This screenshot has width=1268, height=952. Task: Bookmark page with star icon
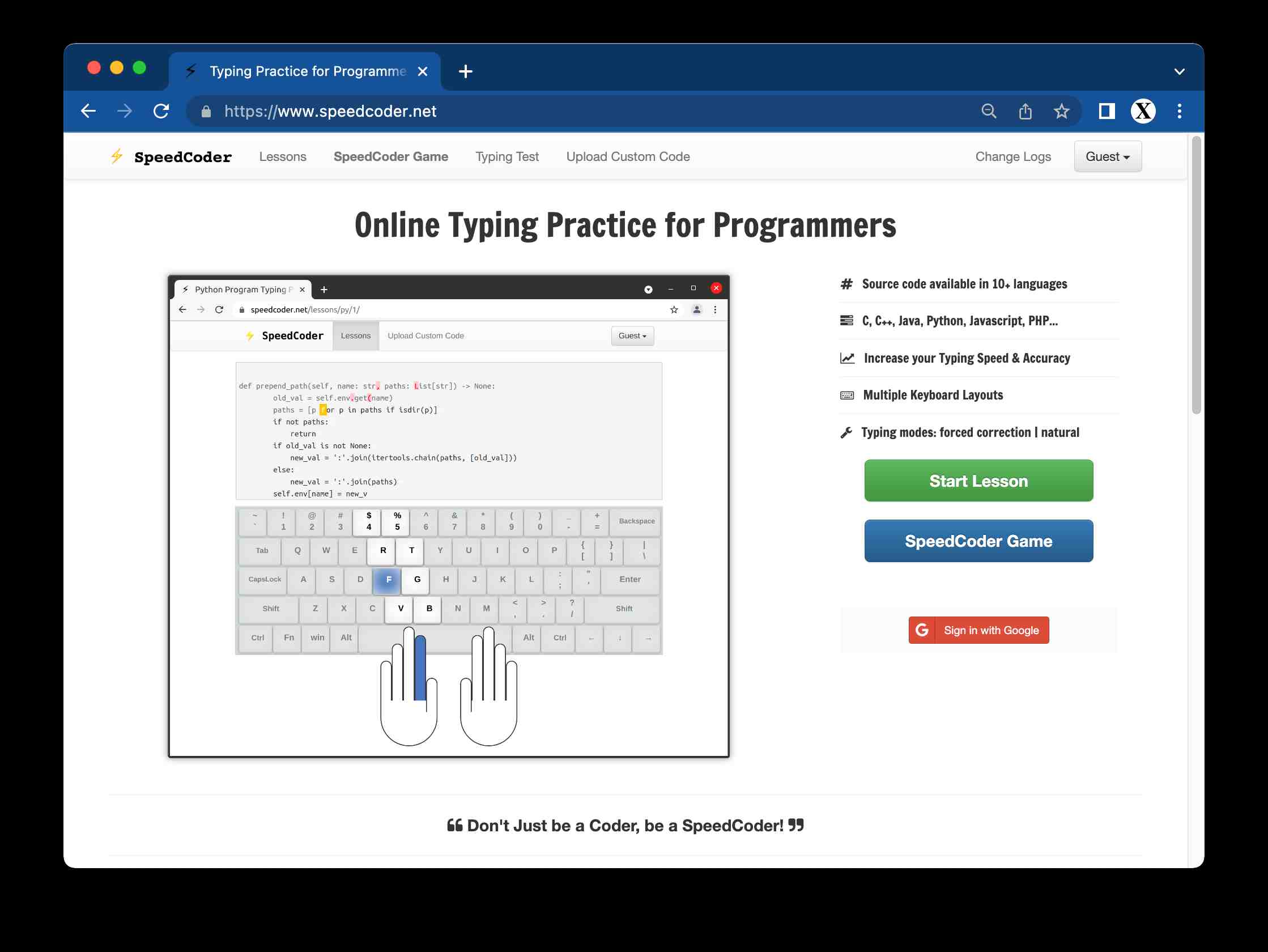[x=1061, y=110]
